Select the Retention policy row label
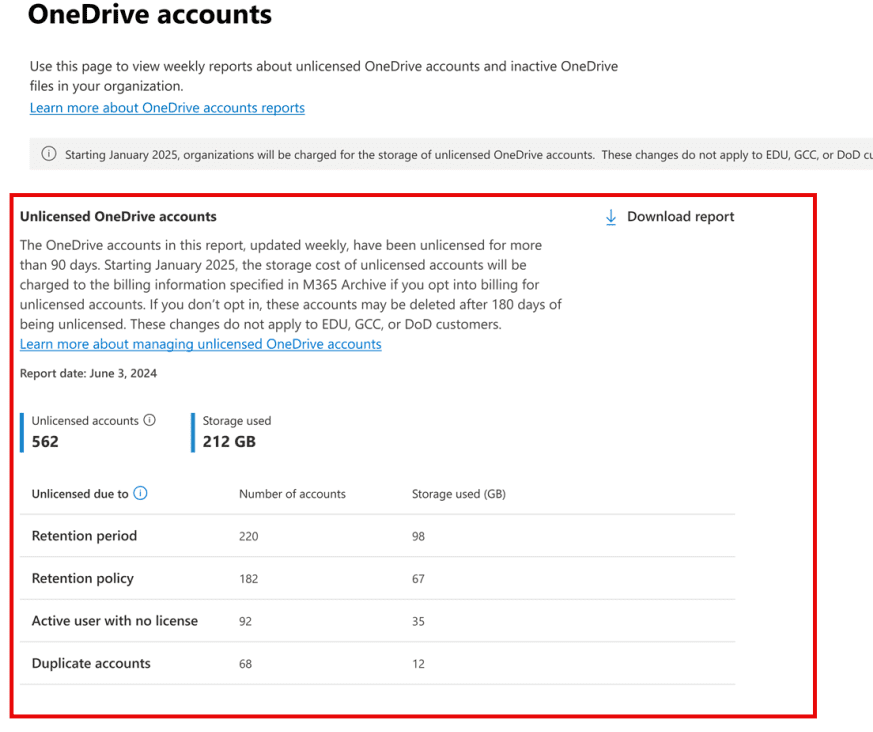Viewport: 873px width, 732px height. 82,578
